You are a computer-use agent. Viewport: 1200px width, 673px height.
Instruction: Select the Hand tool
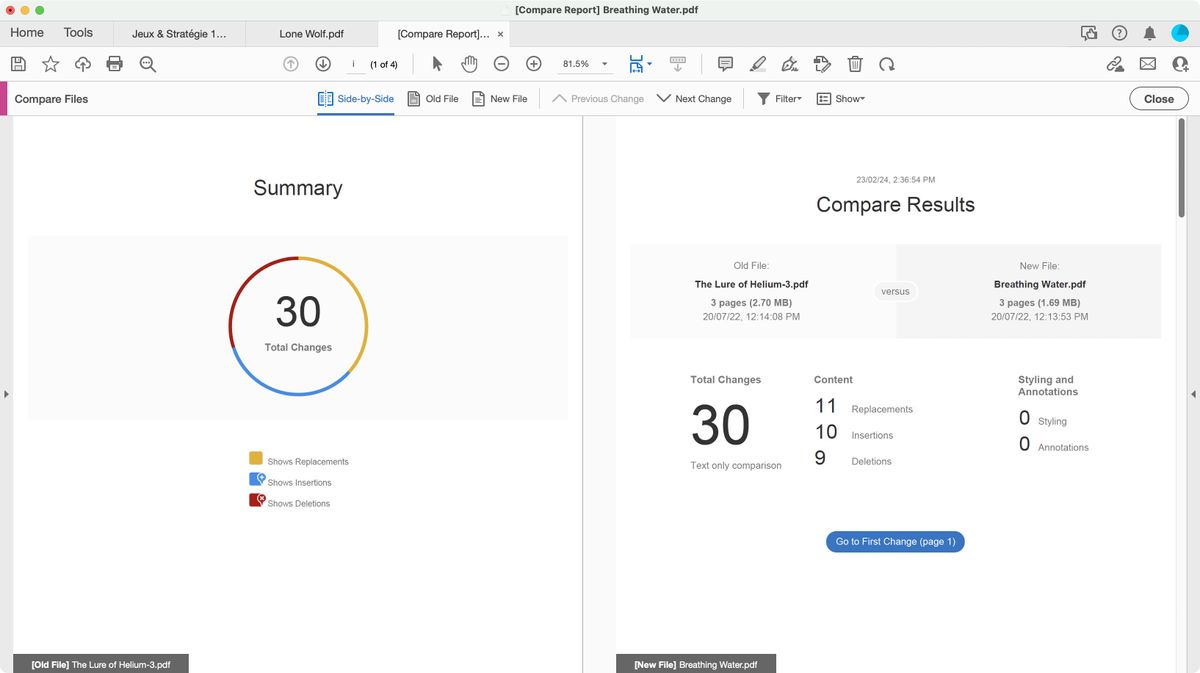pos(469,63)
